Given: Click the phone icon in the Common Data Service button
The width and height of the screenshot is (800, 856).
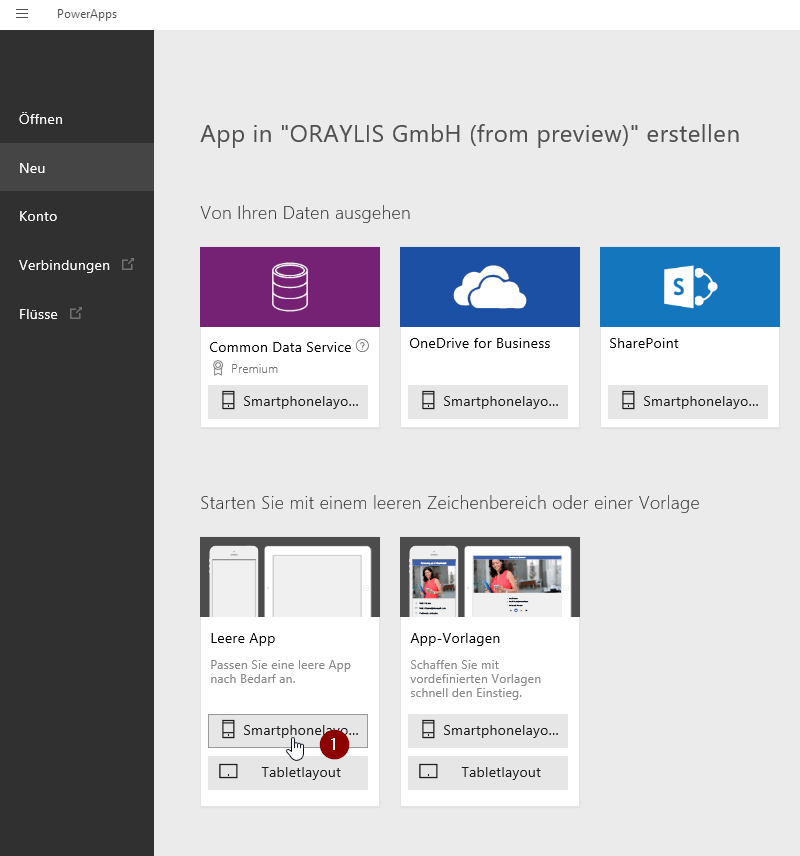Looking at the screenshot, I should (x=228, y=401).
